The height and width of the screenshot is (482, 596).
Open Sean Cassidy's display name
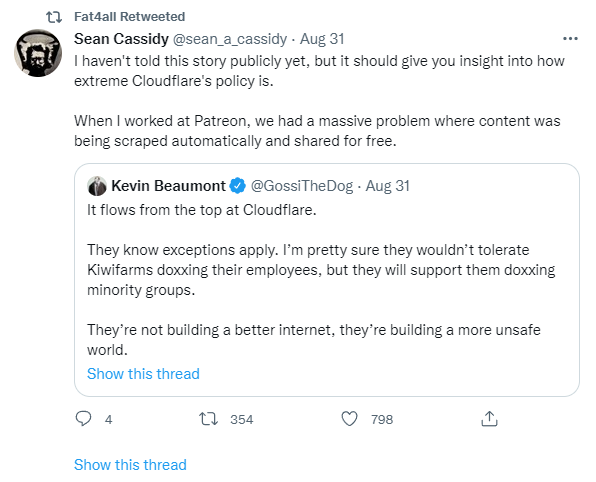[x=121, y=39]
